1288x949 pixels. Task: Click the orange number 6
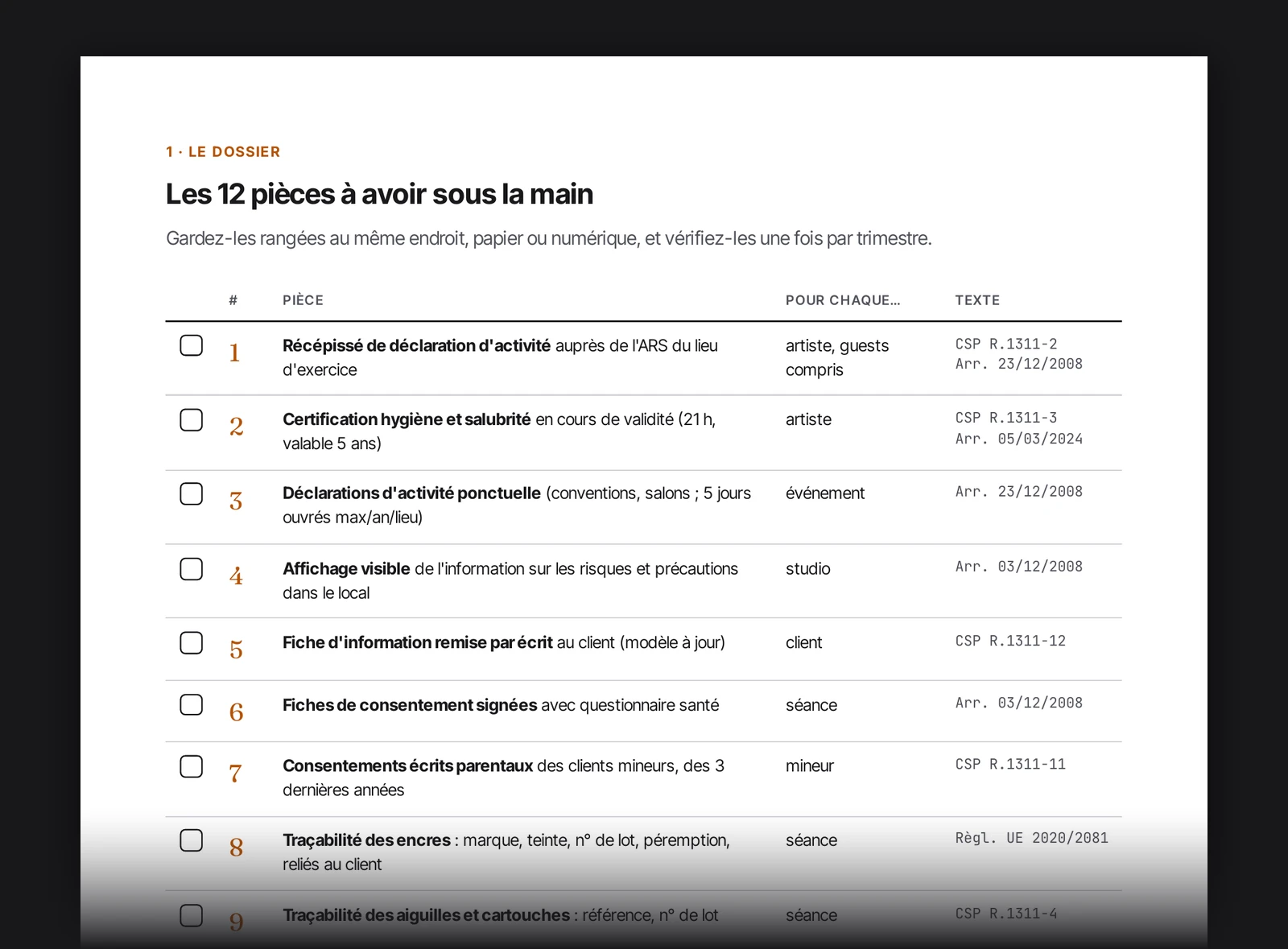(236, 712)
